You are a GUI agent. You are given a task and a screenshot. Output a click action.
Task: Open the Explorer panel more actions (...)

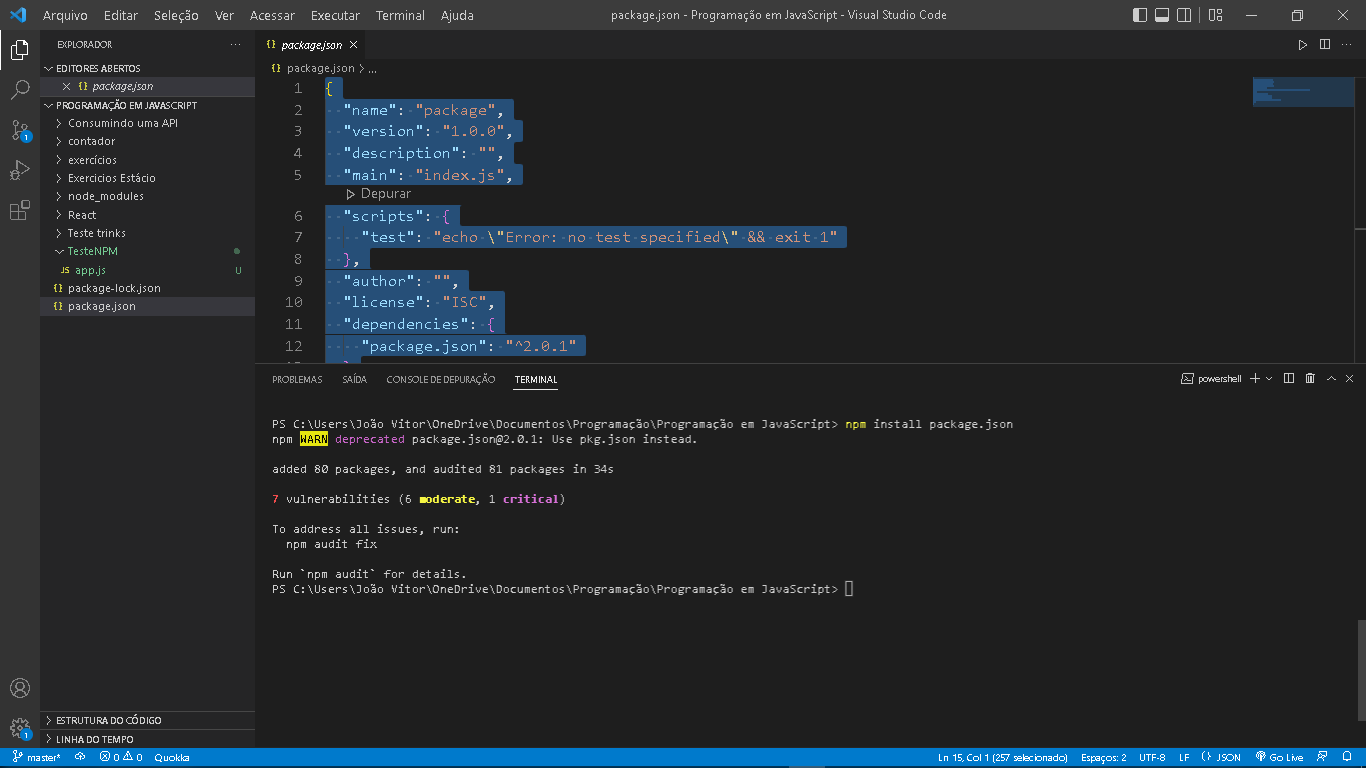click(x=235, y=45)
